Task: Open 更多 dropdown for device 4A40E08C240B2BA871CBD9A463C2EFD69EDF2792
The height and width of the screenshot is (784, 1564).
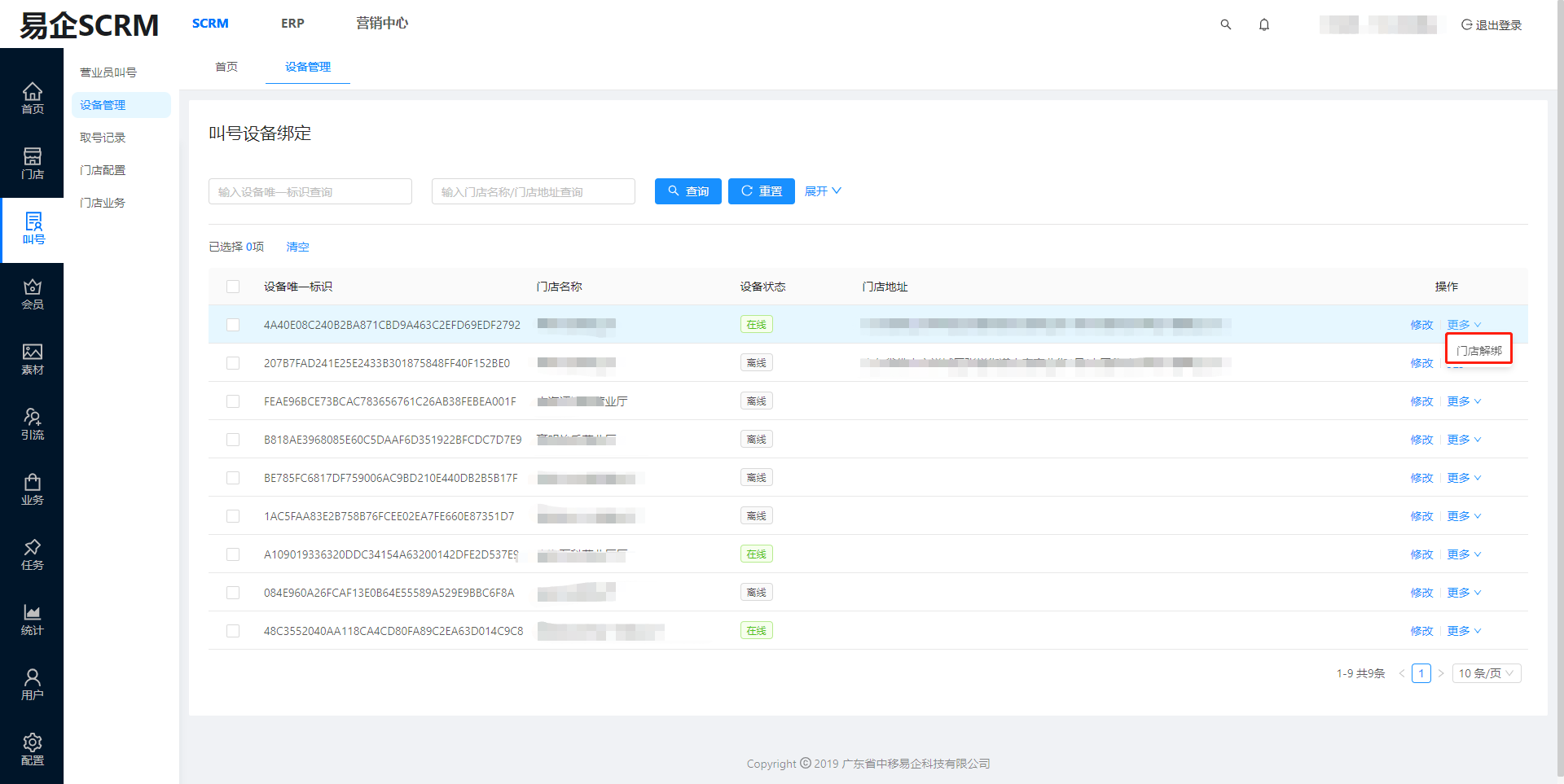Action: pyautogui.click(x=1464, y=325)
